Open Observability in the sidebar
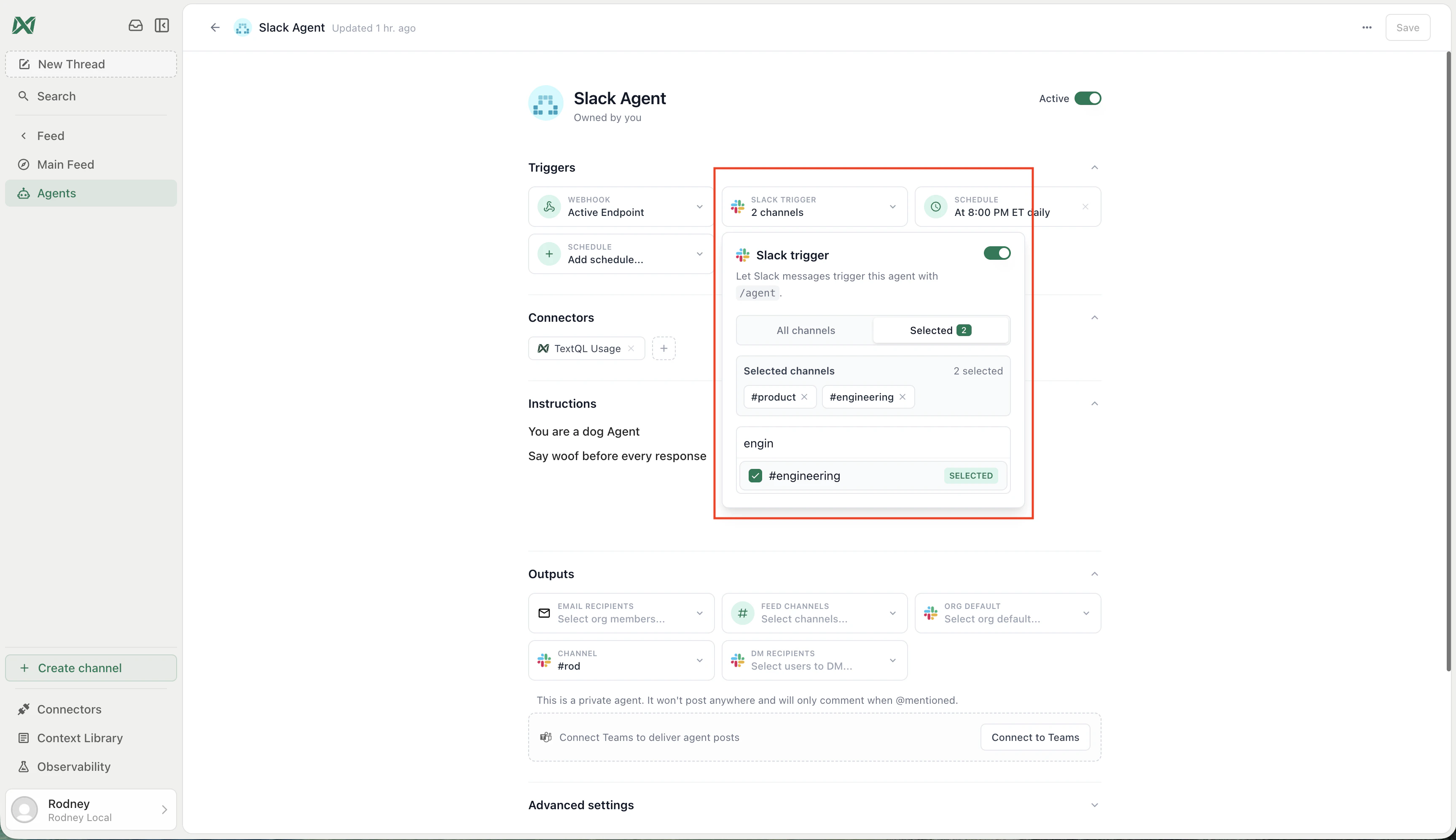 [91, 767]
